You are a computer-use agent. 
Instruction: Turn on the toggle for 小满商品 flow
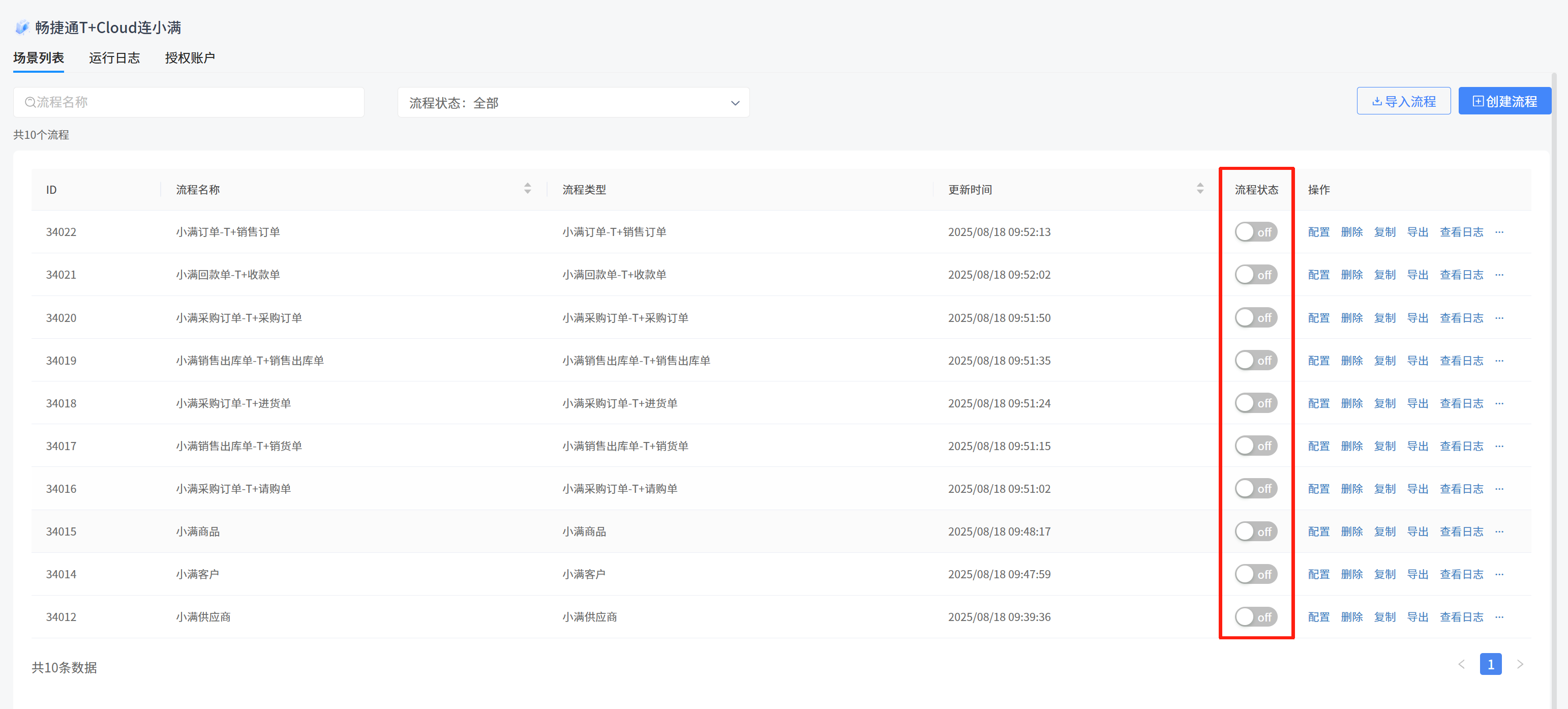pyautogui.click(x=1255, y=532)
